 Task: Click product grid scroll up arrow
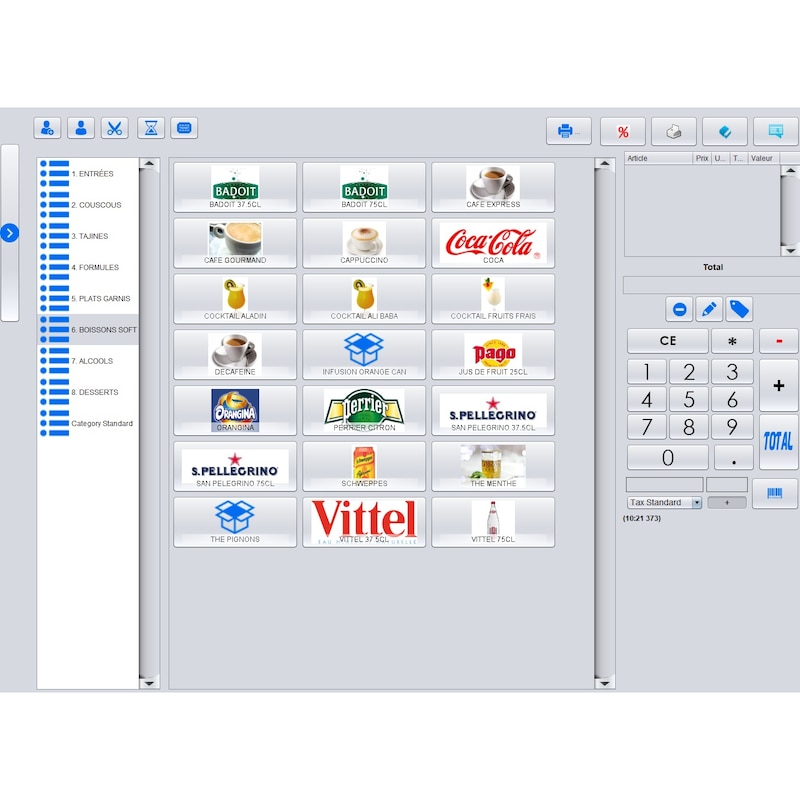605,164
